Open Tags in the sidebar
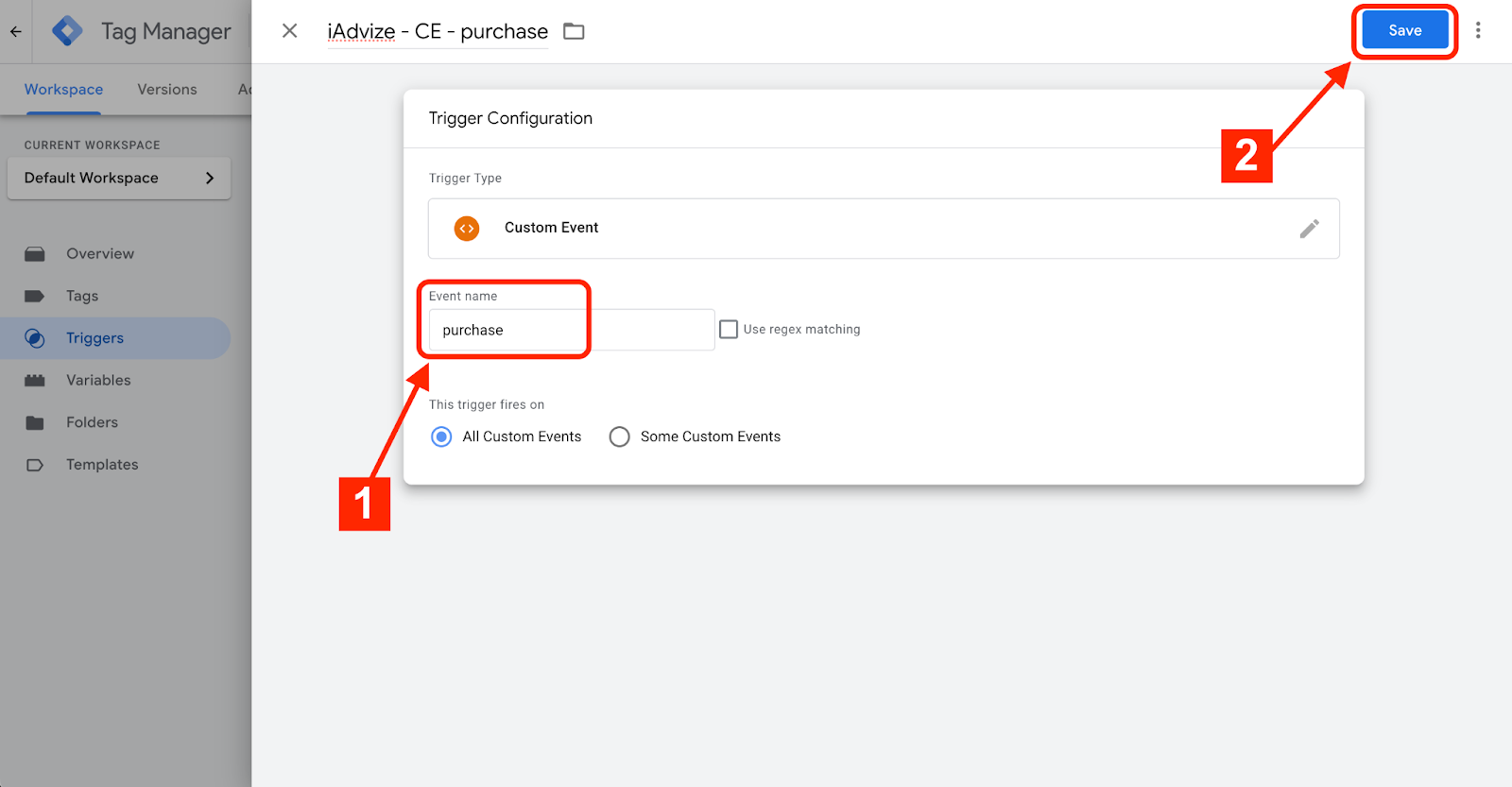The height and width of the screenshot is (787, 1512). [82, 297]
